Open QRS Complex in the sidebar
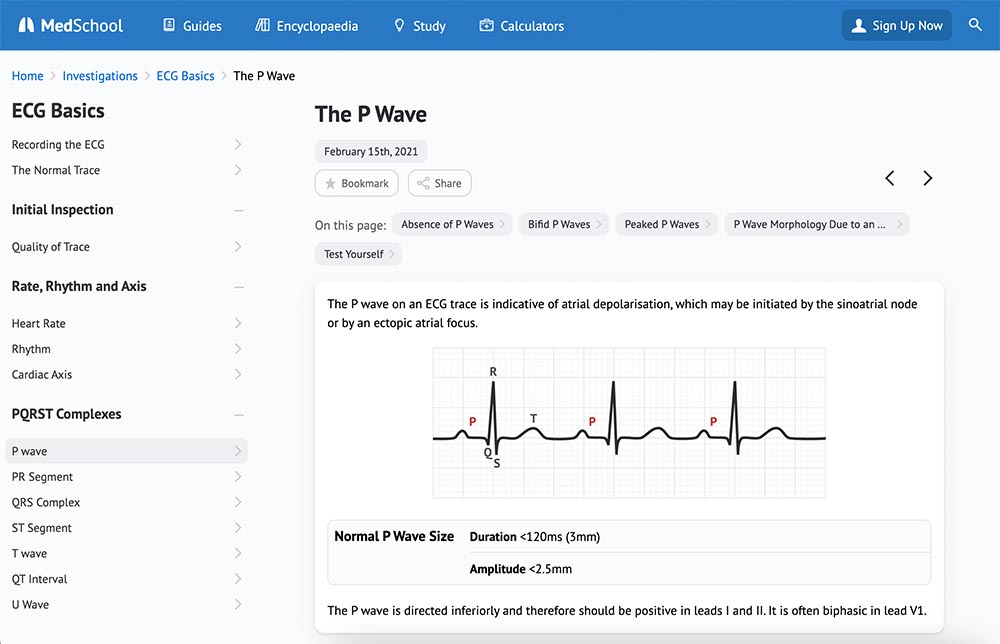1000x644 pixels. (x=46, y=503)
